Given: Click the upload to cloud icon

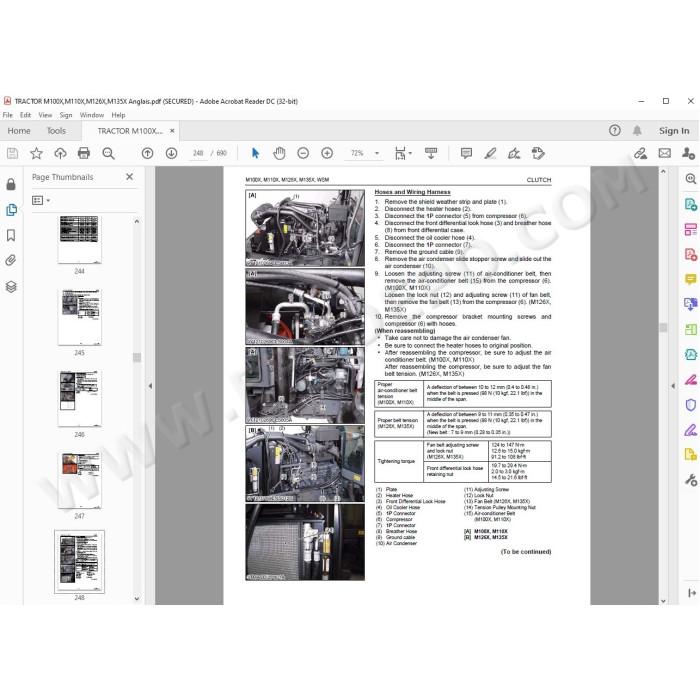Looking at the screenshot, I should 60,154.
